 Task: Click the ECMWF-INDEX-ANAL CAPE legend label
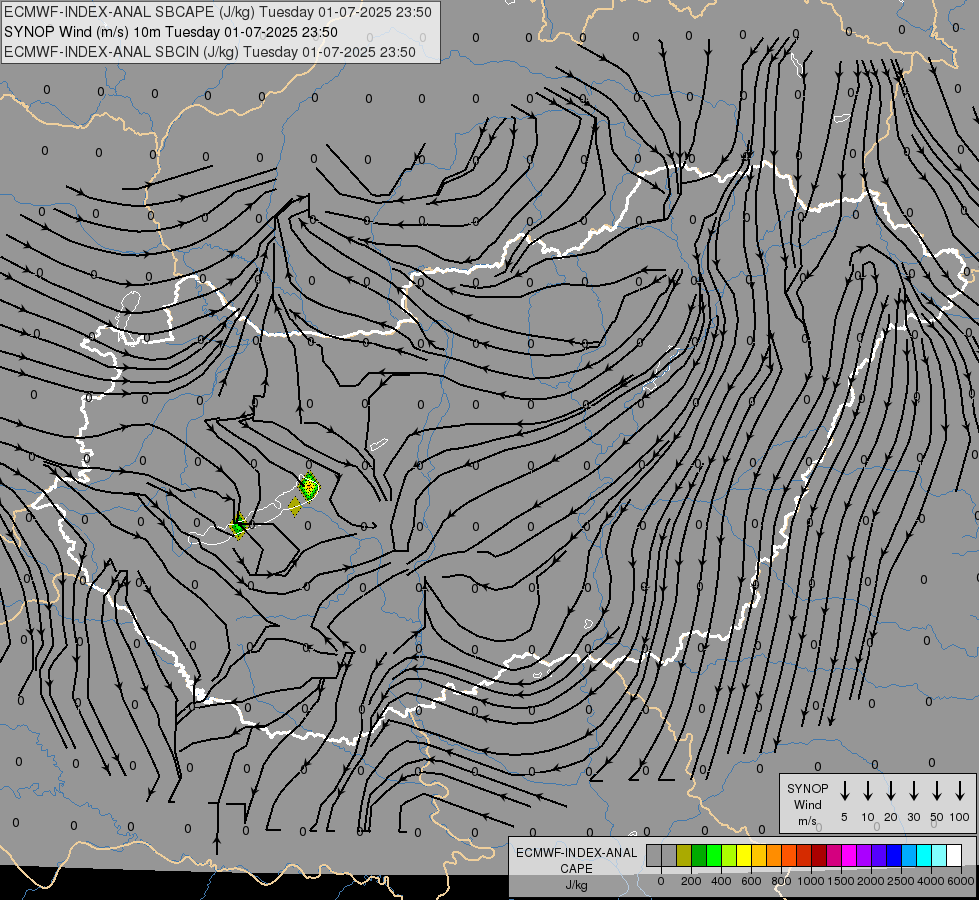[x=576, y=860]
